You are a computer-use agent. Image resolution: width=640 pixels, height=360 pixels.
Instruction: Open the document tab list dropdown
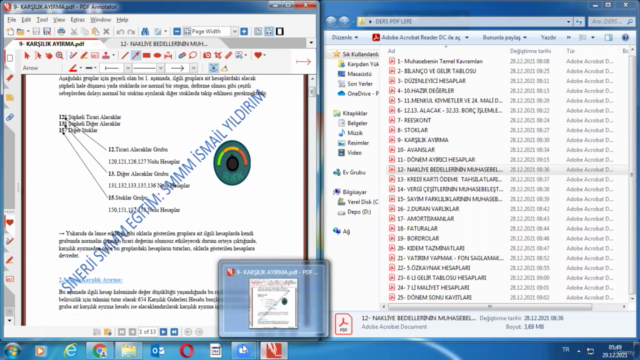click(x=311, y=43)
